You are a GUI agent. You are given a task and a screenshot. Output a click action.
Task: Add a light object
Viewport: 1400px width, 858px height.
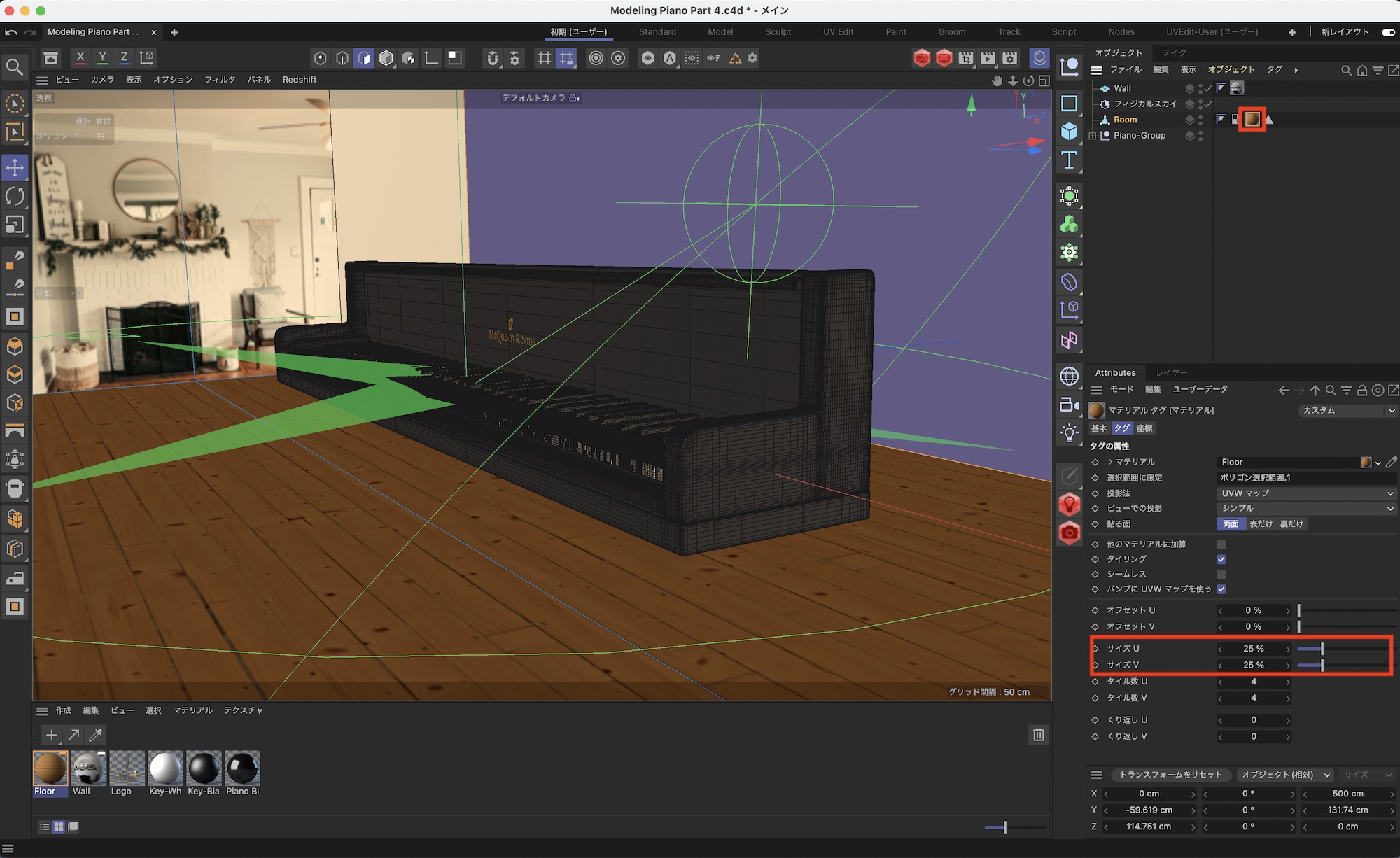tap(1069, 433)
